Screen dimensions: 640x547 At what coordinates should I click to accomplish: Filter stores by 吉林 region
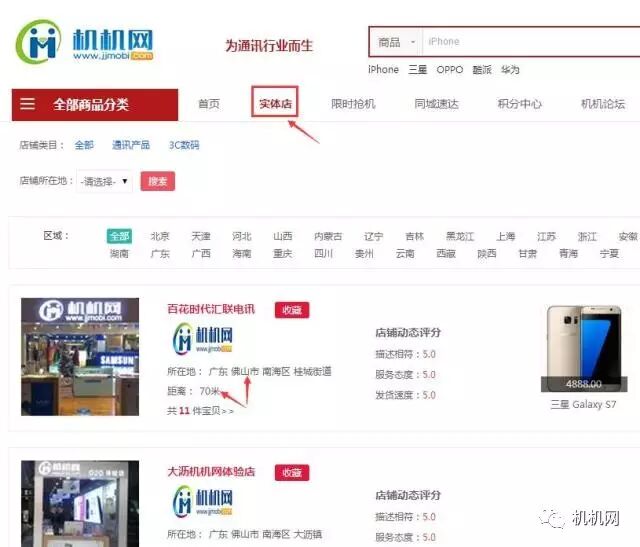coord(415,236)
